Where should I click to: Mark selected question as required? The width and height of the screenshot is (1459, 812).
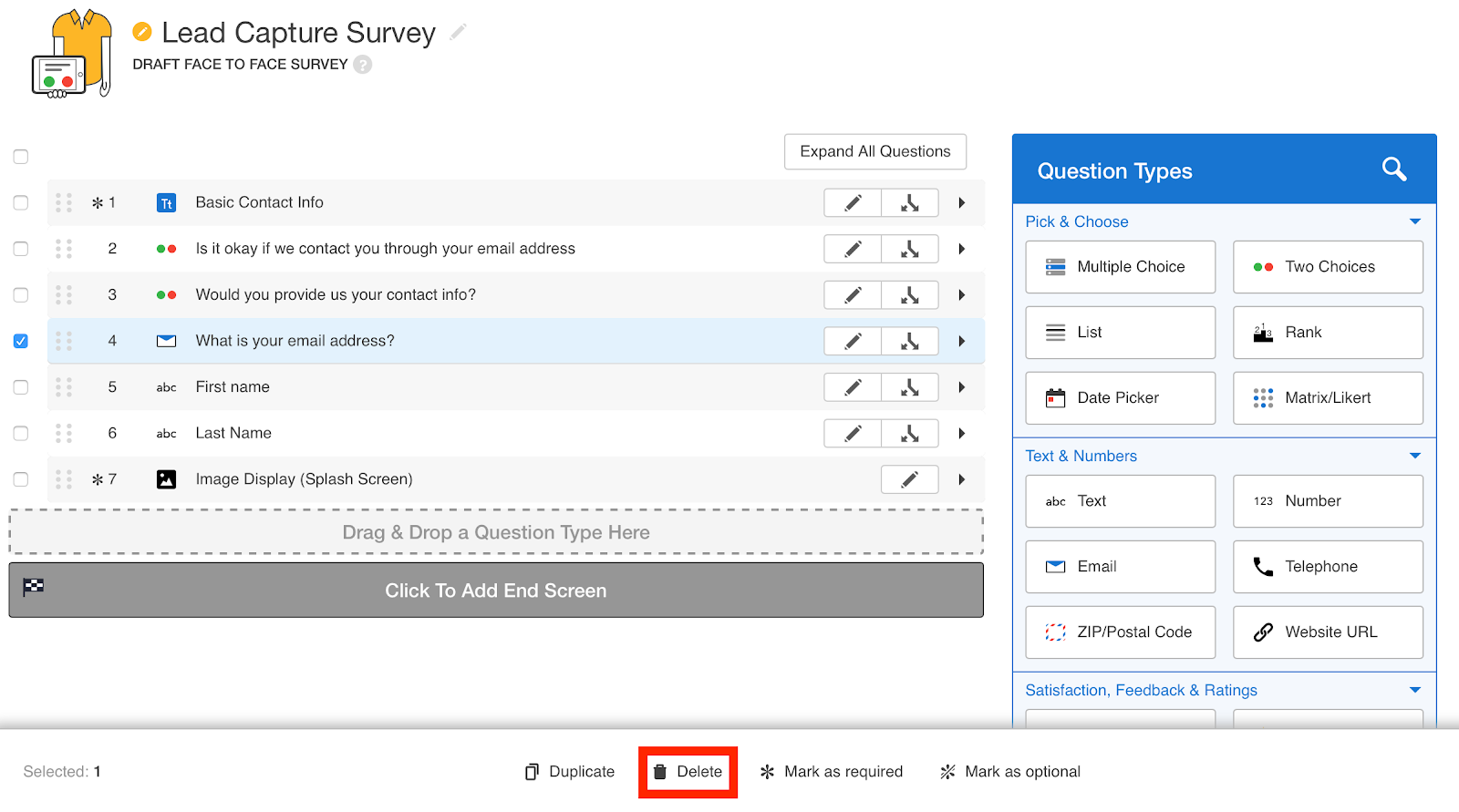[x=831, y=772]
